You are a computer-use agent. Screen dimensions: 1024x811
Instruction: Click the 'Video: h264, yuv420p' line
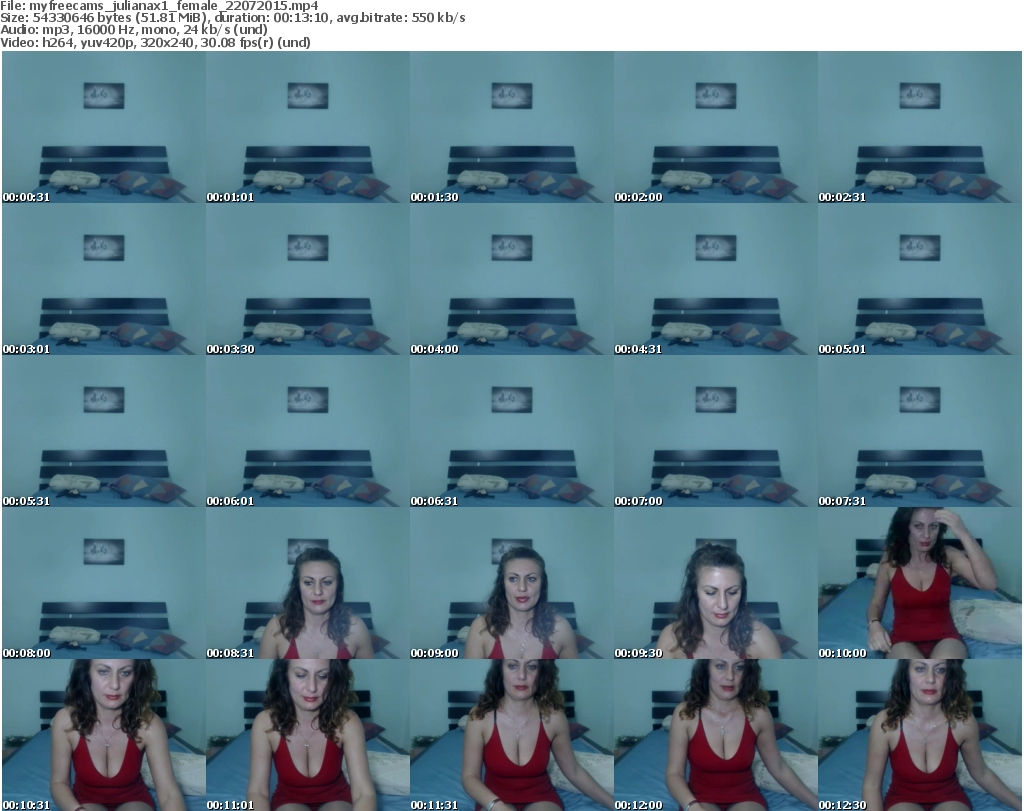[x=155, y=42]
